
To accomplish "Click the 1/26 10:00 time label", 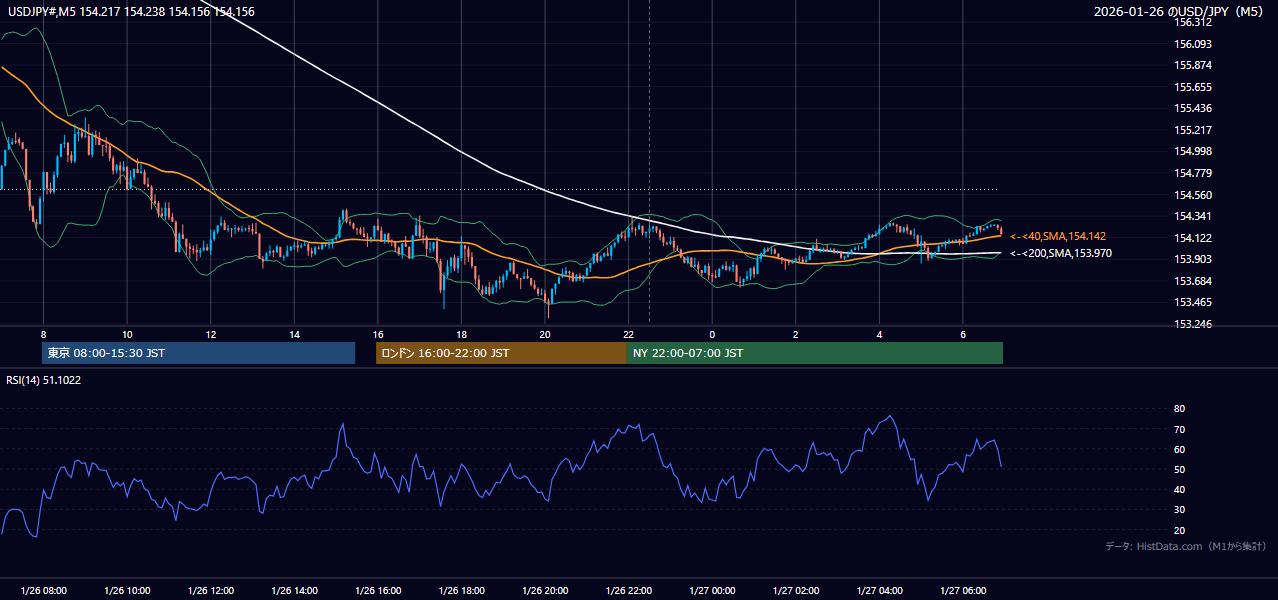I will pyautogui.click(x=127, y=591).
